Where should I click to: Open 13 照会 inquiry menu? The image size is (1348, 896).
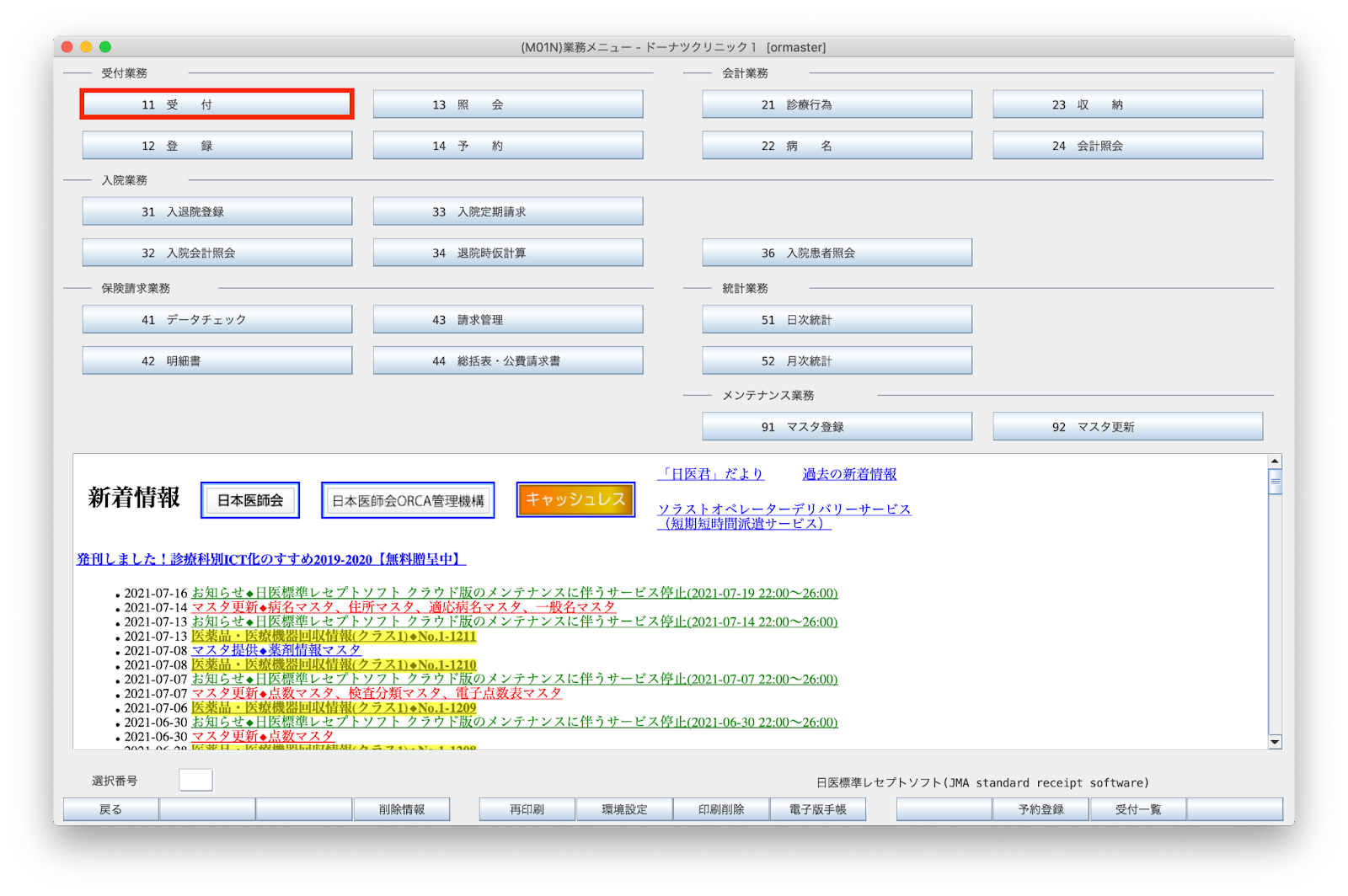pos(508,104)
